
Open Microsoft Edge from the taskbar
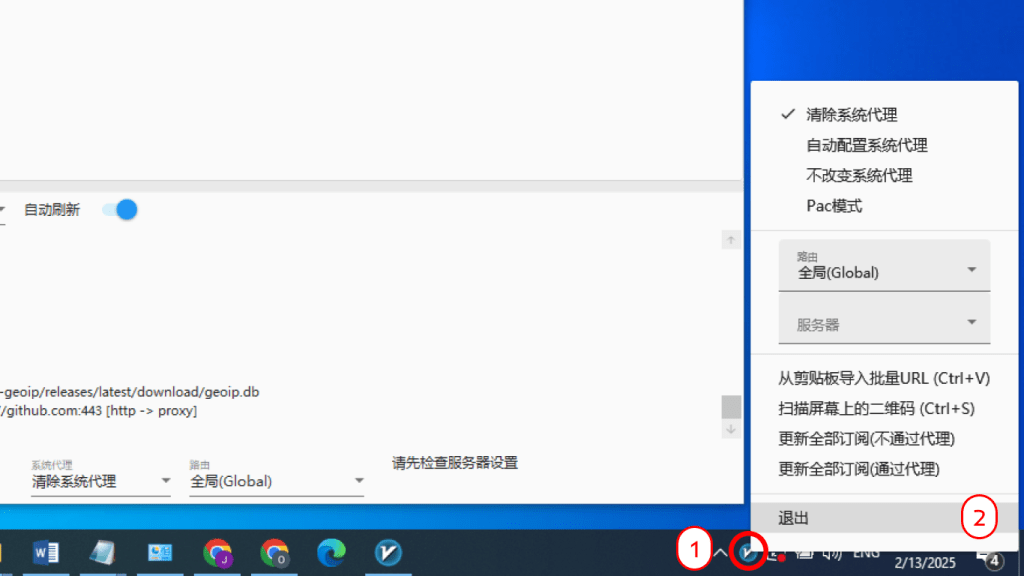coord(331,552)
